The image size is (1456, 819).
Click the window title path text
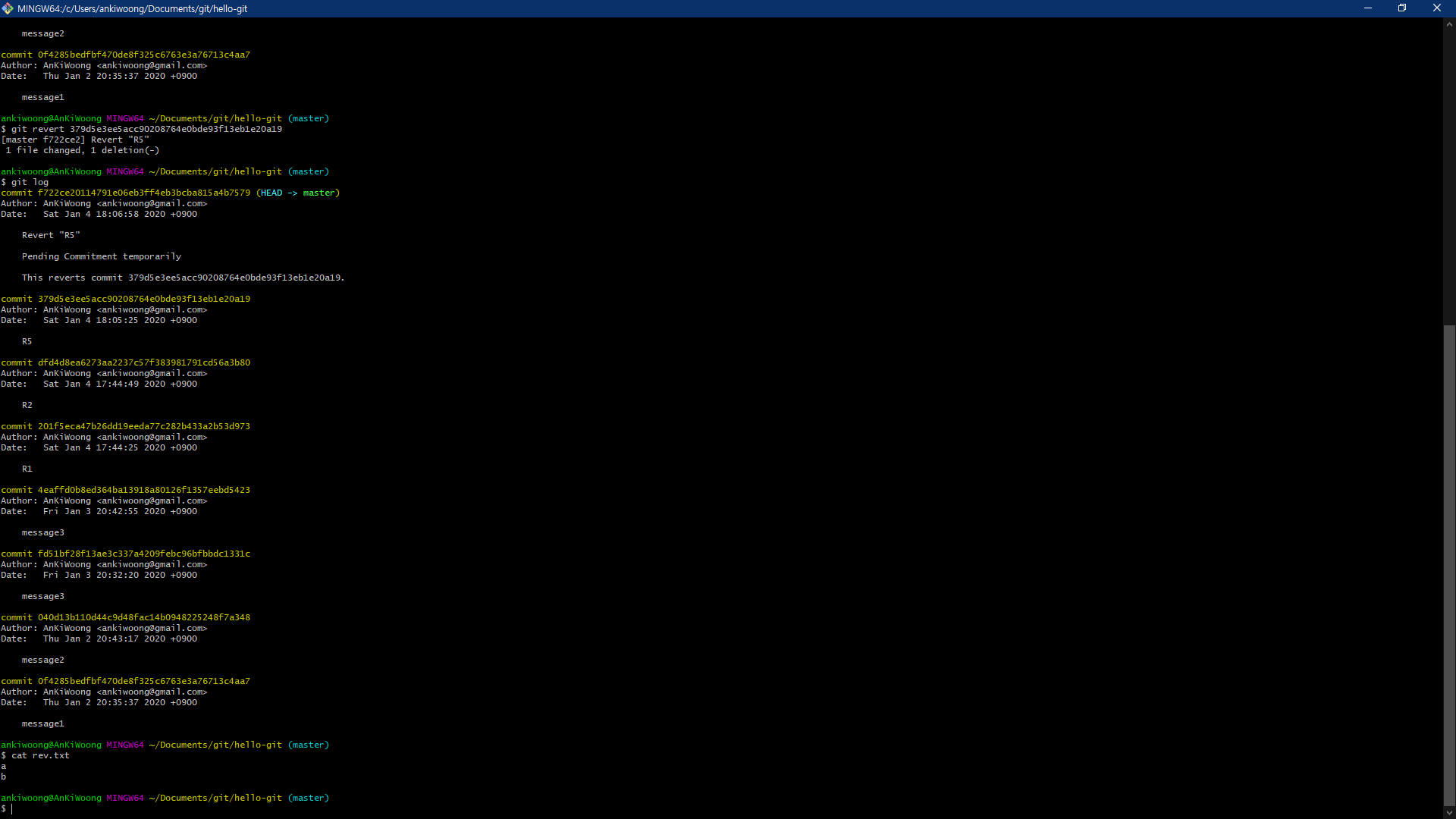point(132,9)
